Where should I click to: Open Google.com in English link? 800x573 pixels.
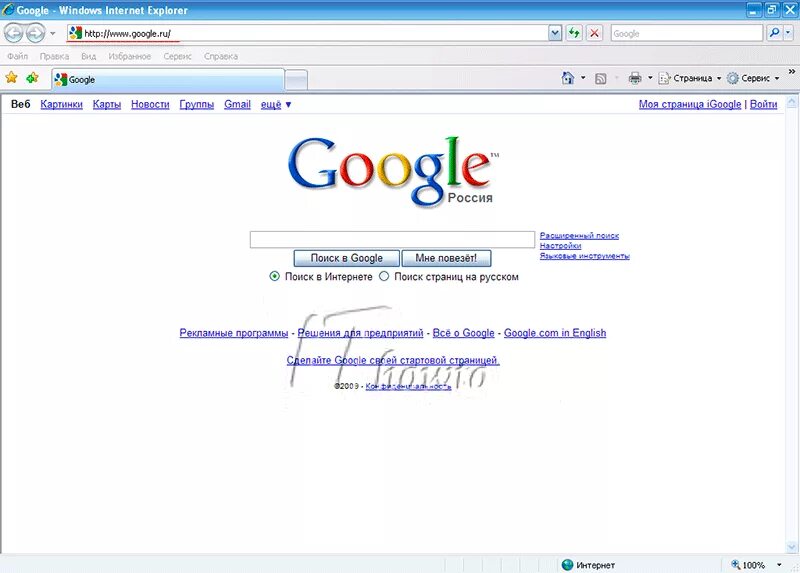click(x=555, y=333)
